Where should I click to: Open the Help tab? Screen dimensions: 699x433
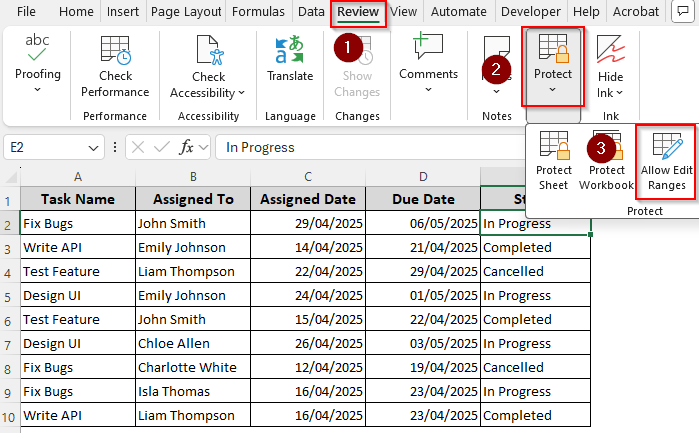coord(586,12)
